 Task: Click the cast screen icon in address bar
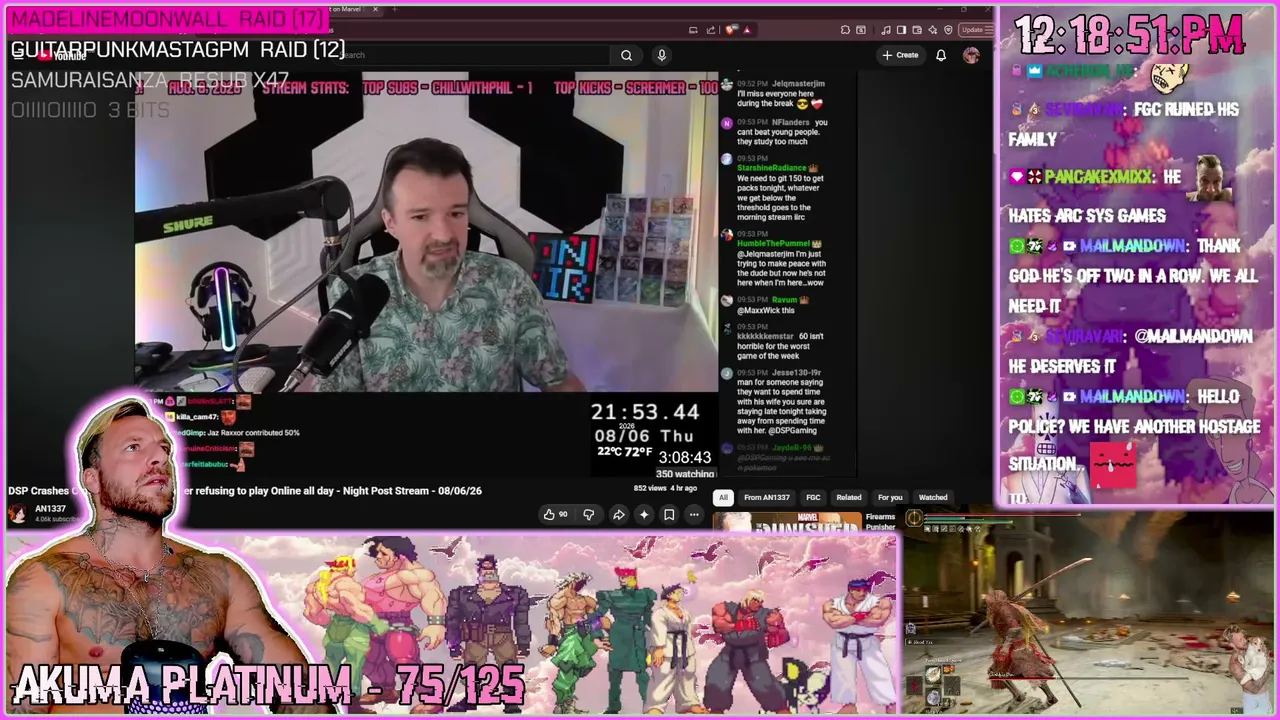click(x=694, y=30)
